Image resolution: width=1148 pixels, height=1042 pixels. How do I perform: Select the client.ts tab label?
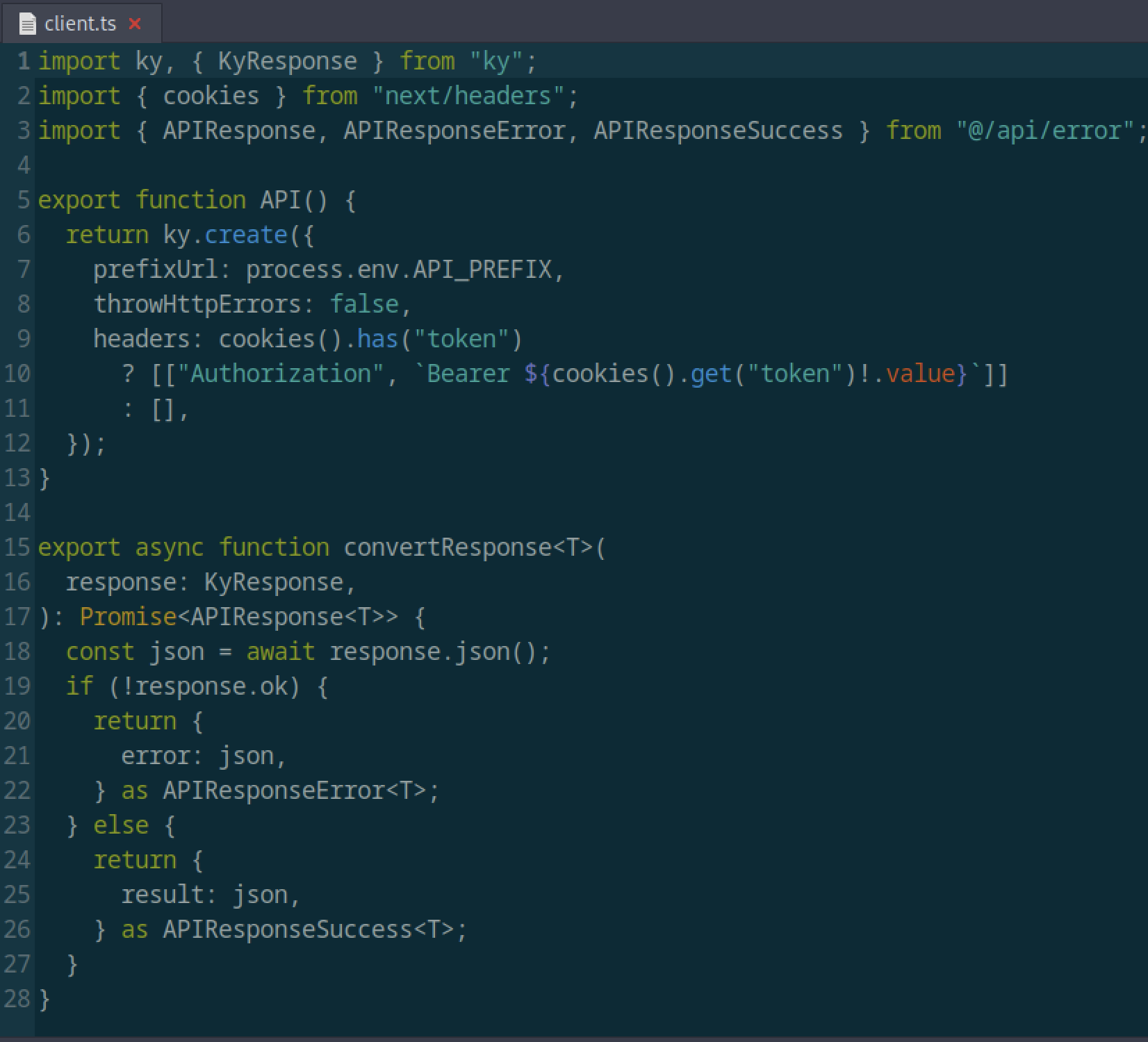[x=80, y=24]
